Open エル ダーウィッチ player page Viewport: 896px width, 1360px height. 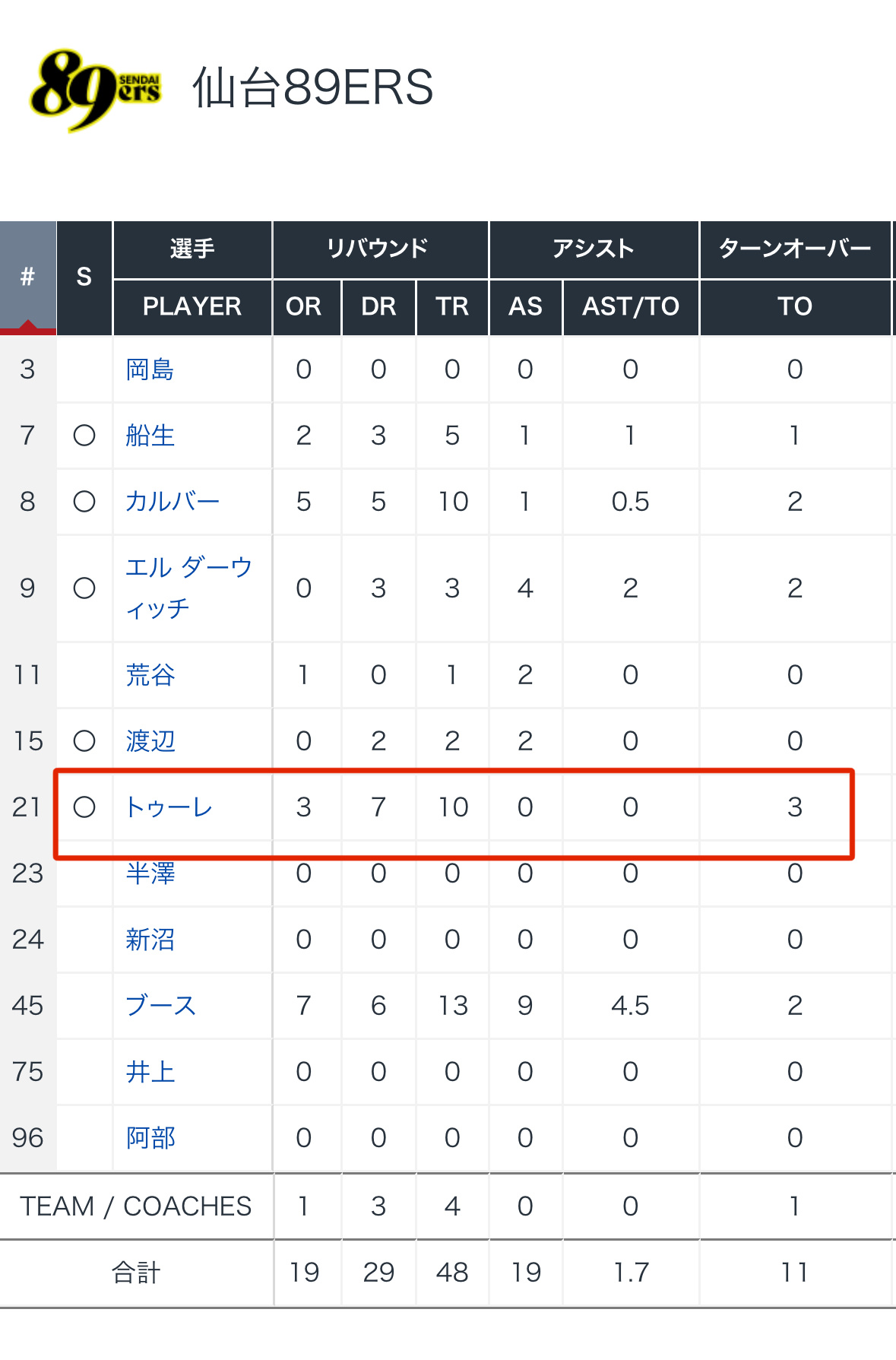coord(188,588)
